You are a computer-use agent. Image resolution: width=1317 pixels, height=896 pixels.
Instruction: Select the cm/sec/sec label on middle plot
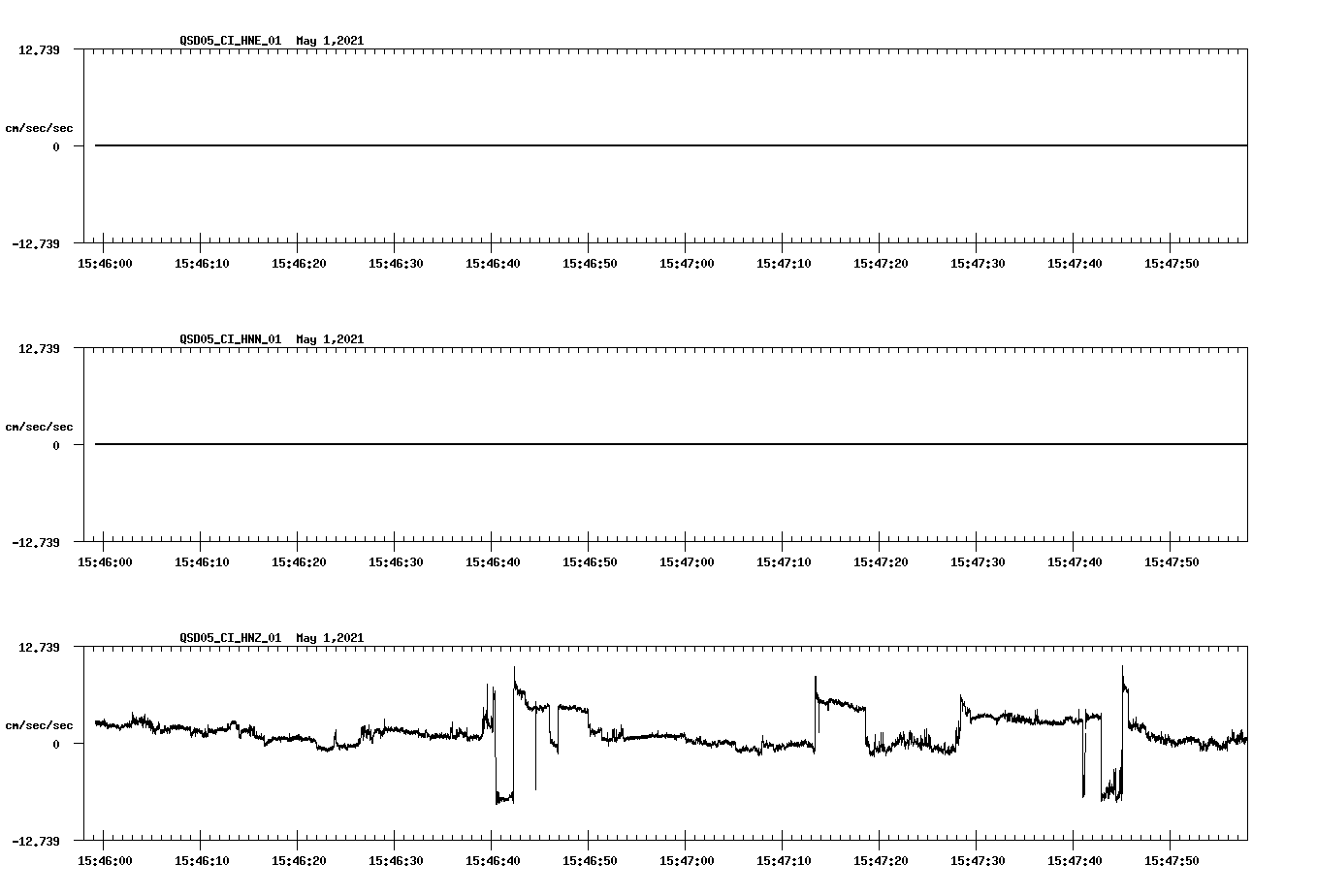(x=39, y=426)
